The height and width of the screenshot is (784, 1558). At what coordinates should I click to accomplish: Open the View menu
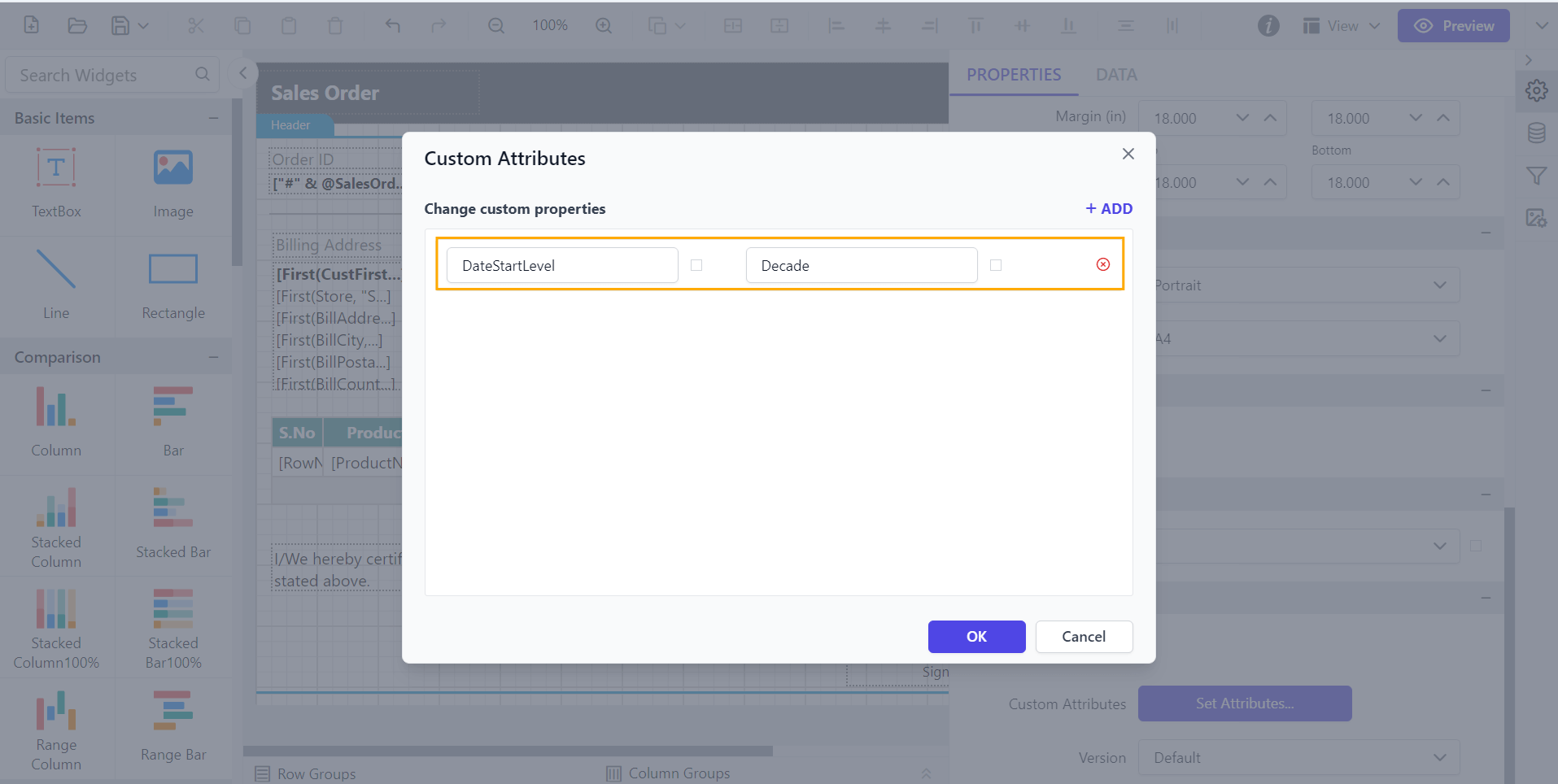coord(1340,25)
